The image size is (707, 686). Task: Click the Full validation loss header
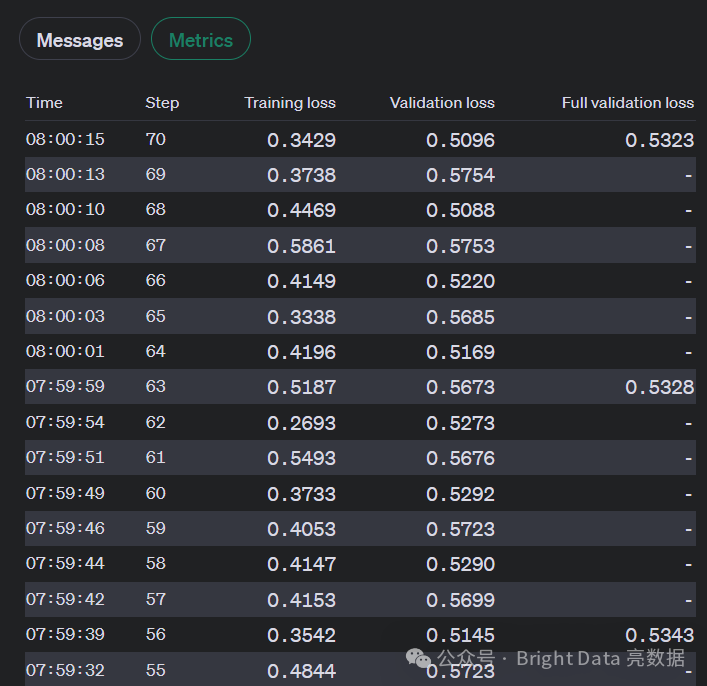pos(628,103)
